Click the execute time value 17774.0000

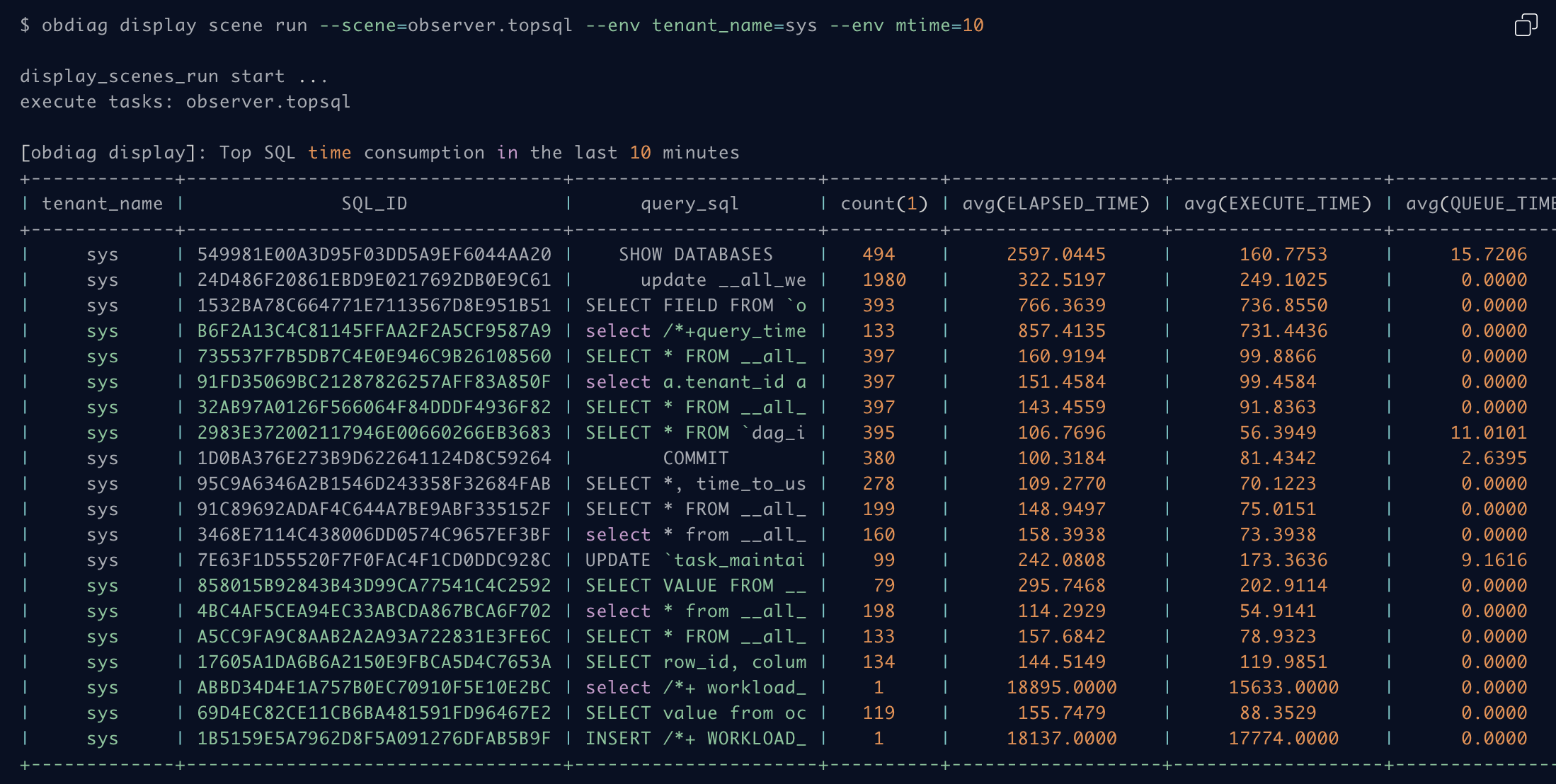pyautogui.click(x=1283, y=739)
